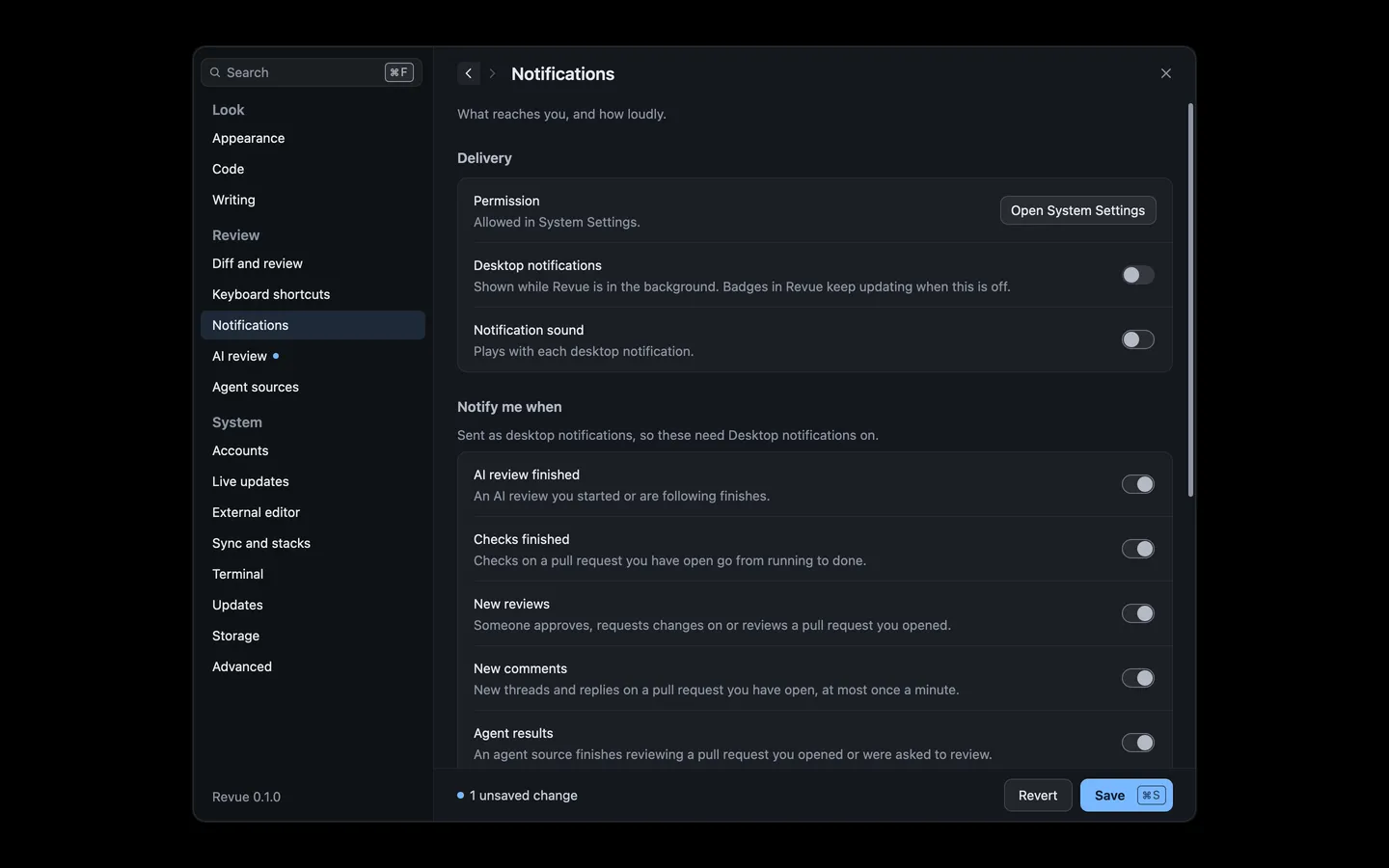Viewport: 1389px width, 868px height.
Task: Open Agent sources settings
Action: pyautogui.click(x=313, y=387)
